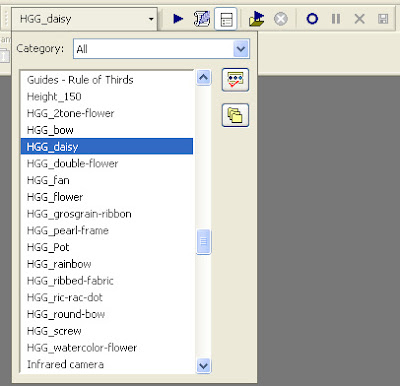Select Guides - Rule of Thirds script

[107, 80]
